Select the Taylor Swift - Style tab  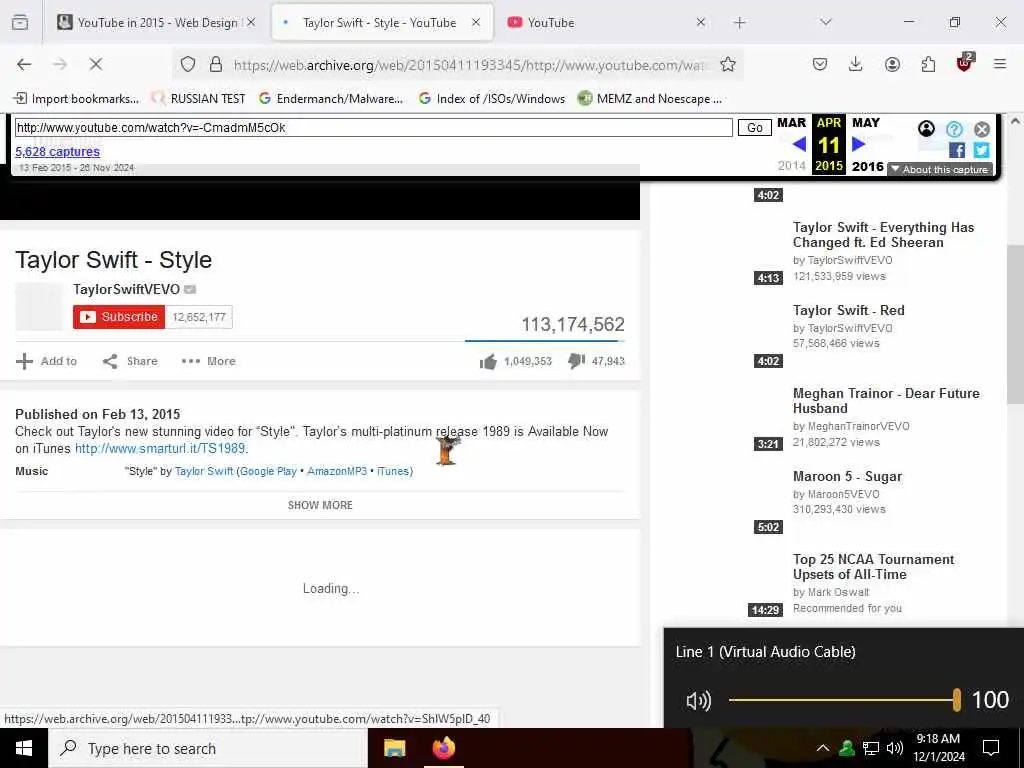tap(380, 23)
